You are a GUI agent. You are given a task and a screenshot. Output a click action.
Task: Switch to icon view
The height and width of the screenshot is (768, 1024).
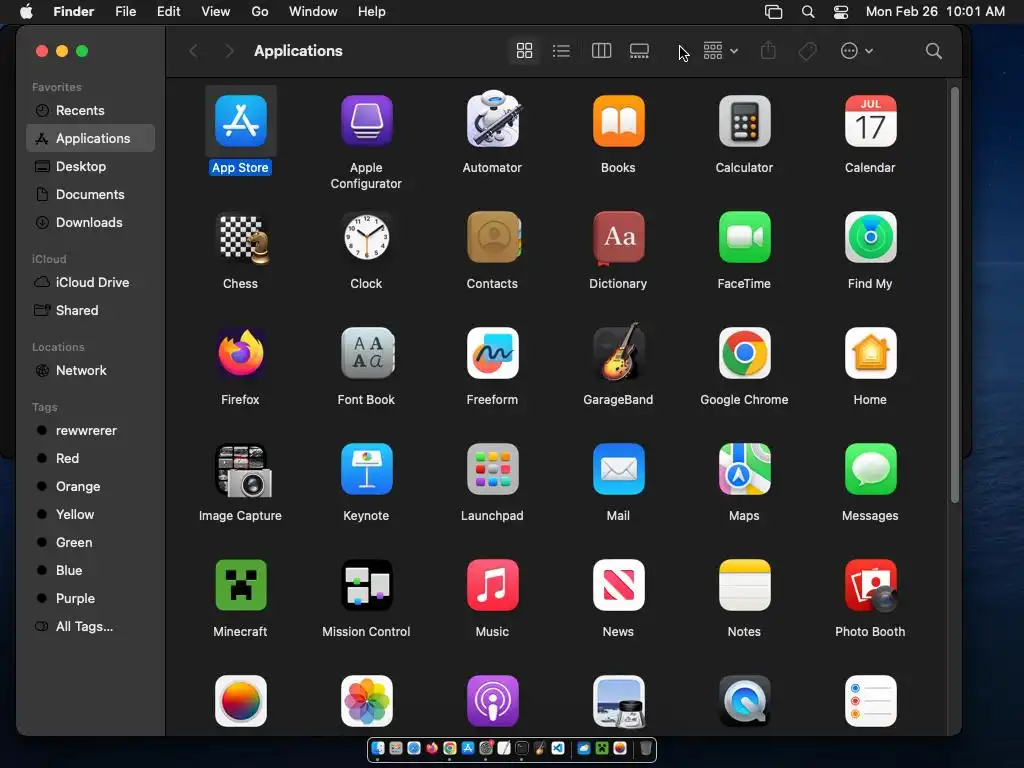point(524,50)
